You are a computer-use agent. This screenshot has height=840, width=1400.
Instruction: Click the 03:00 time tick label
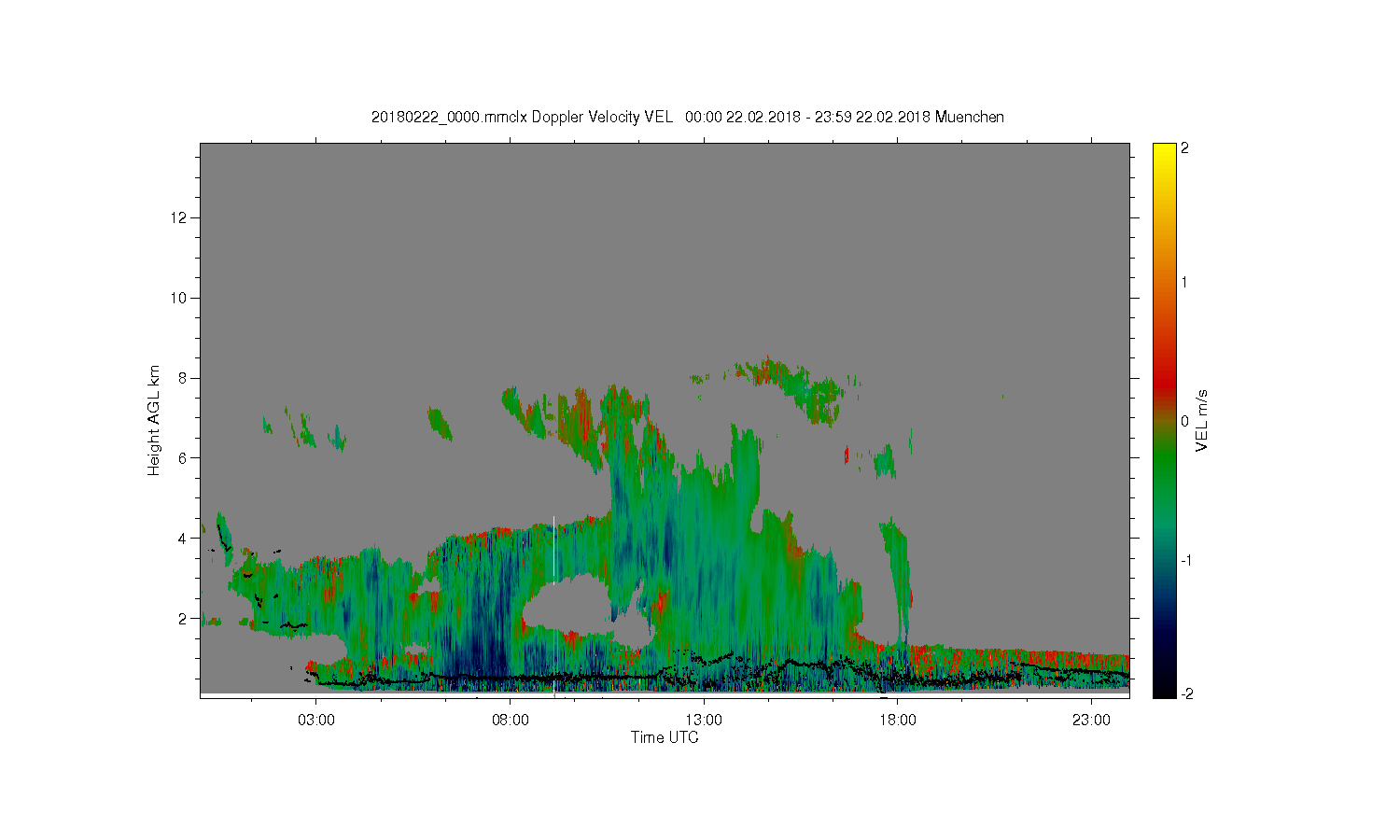coord(316,721)
